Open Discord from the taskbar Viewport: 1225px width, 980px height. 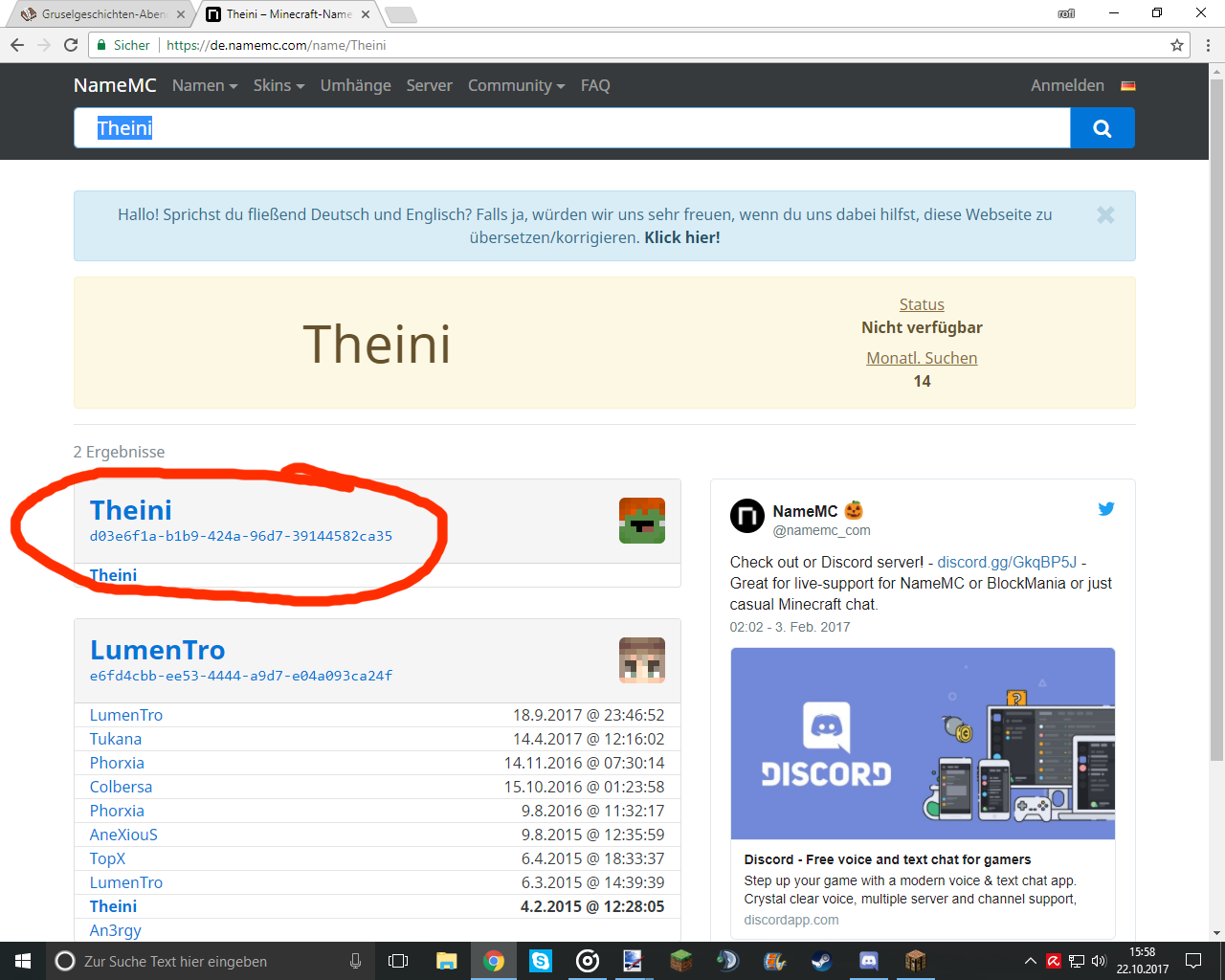(868, 961)
